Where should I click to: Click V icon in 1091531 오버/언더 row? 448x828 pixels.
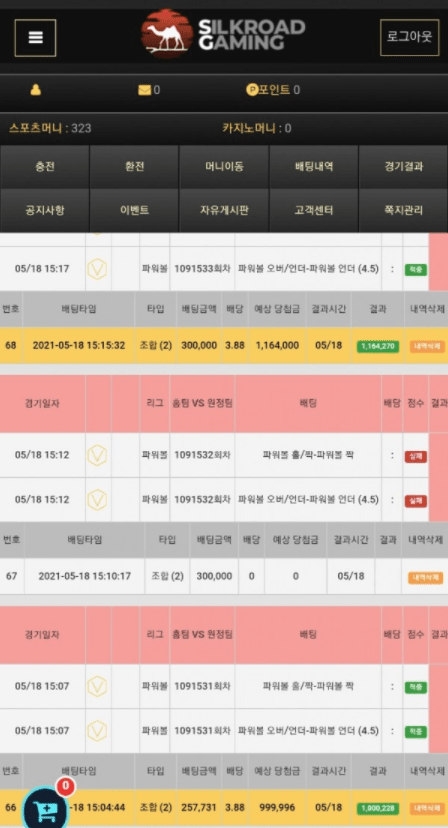(97, 731)
